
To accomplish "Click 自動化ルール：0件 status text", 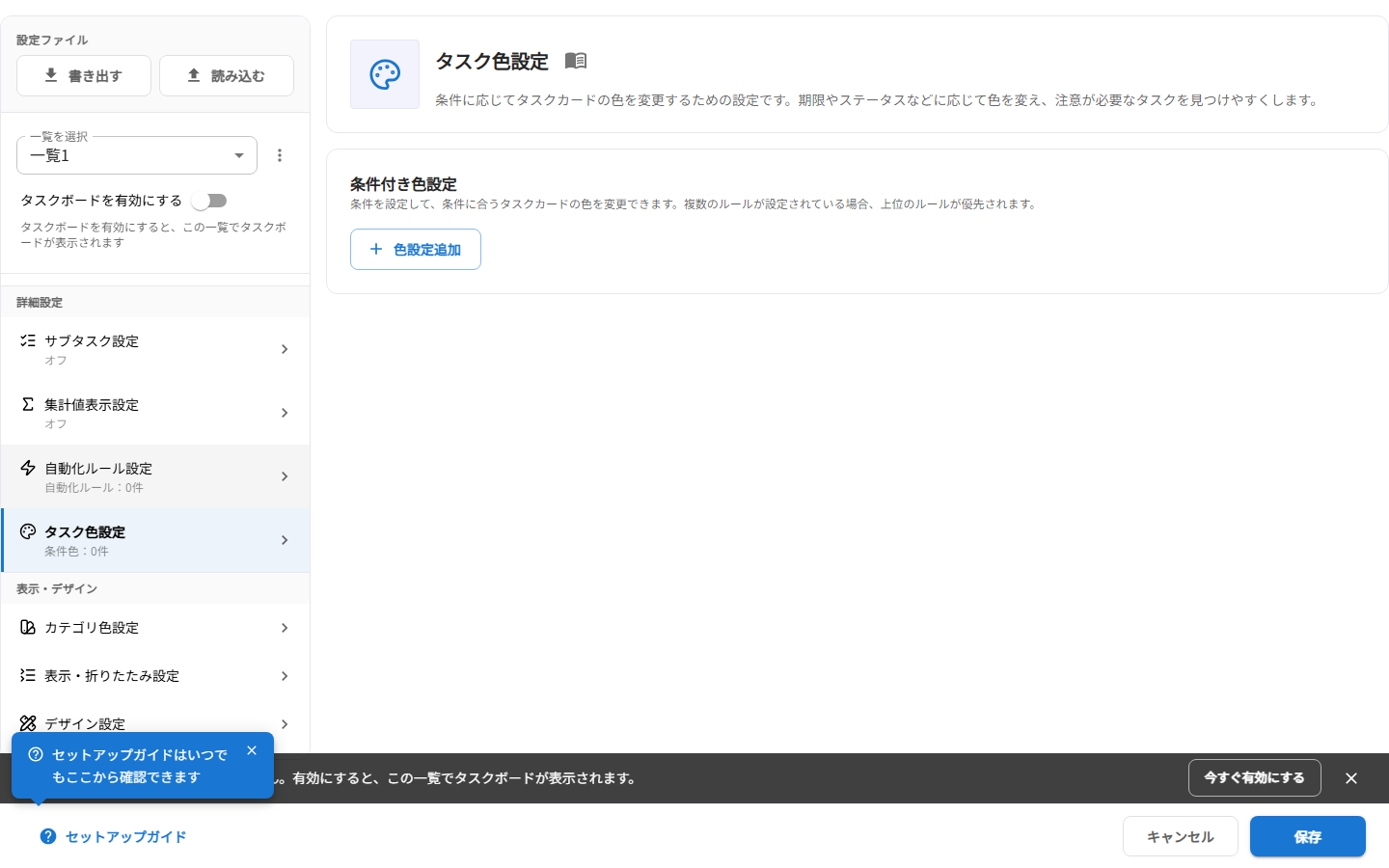I will pyautogui.click(x=94, y=488).
